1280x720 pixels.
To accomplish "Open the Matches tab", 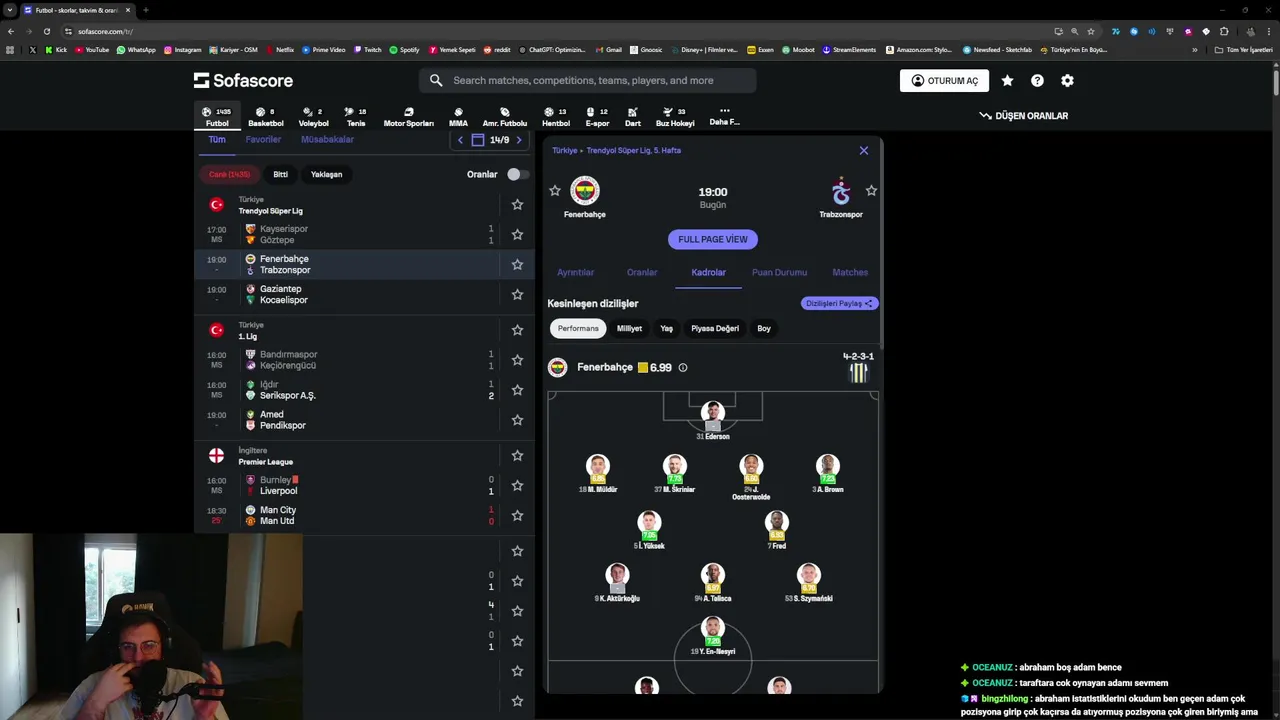I will pyautogui.click(x=850, y=272).
